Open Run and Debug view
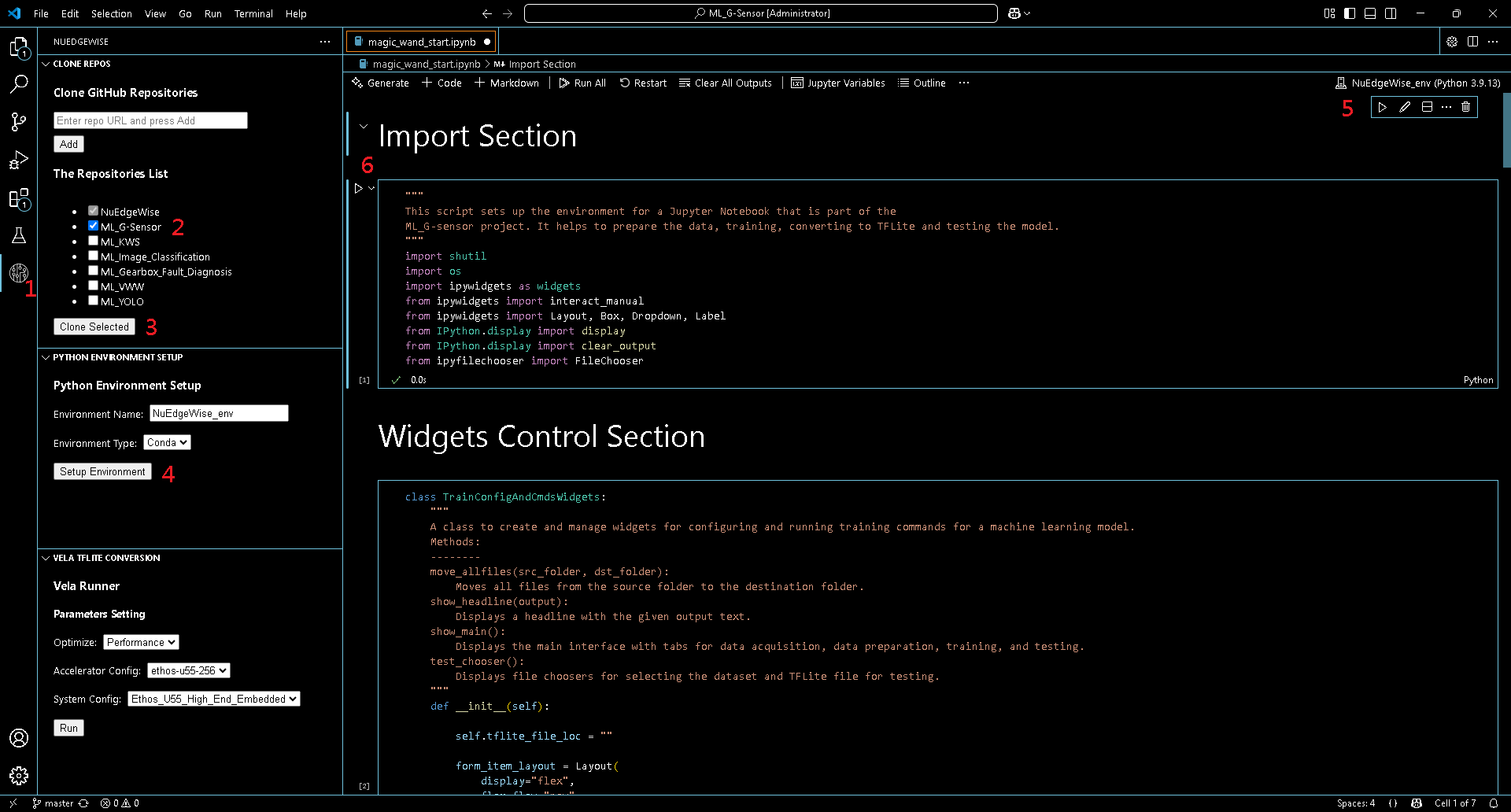 (19, 160)
